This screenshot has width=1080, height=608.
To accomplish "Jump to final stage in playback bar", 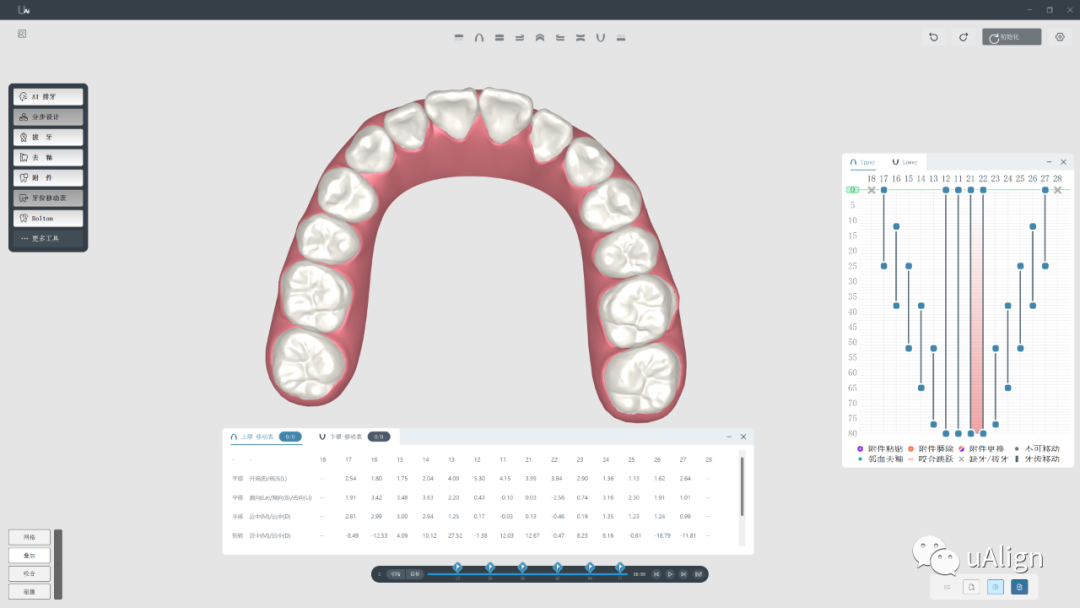I will 698,574.
